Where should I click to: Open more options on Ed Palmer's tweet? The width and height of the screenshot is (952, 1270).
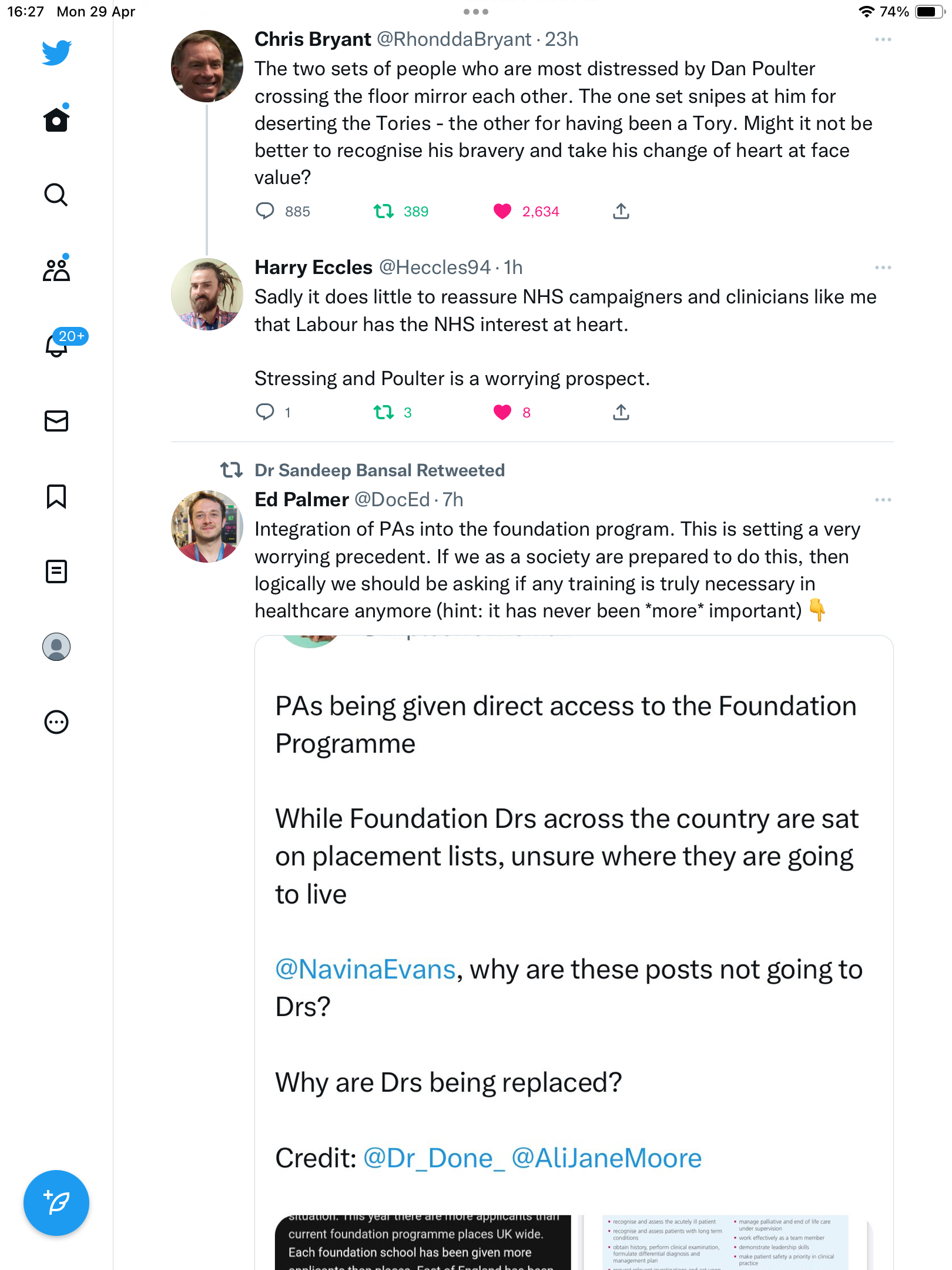click(883, 500)
